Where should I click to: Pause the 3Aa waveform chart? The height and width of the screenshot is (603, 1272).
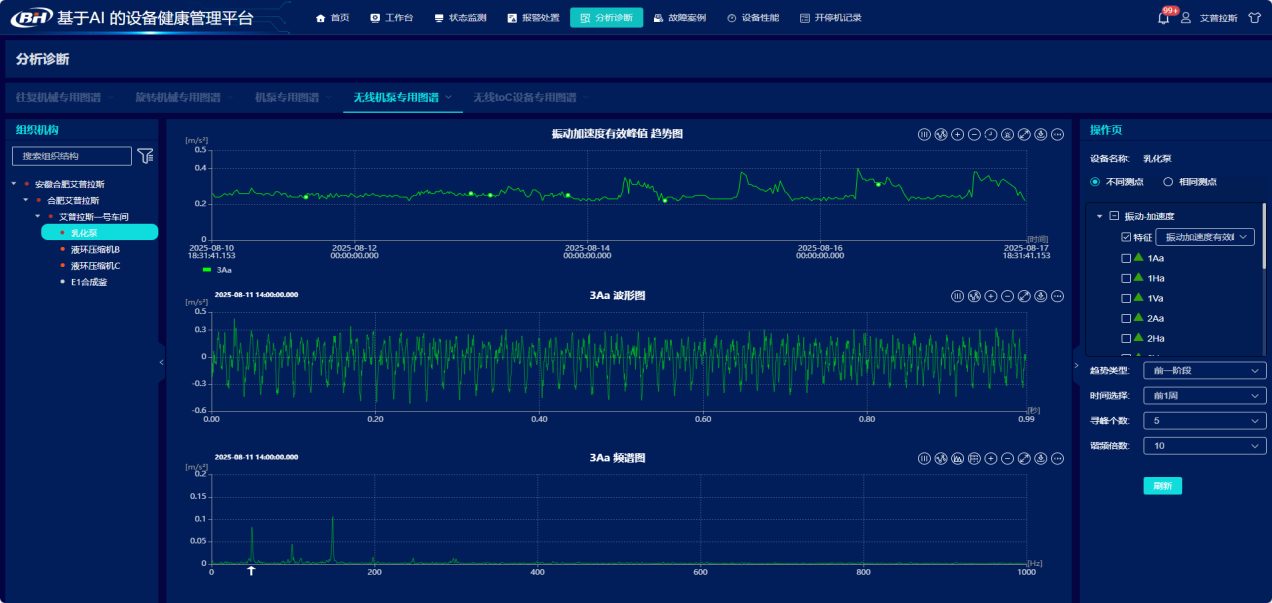coord(957,296)
